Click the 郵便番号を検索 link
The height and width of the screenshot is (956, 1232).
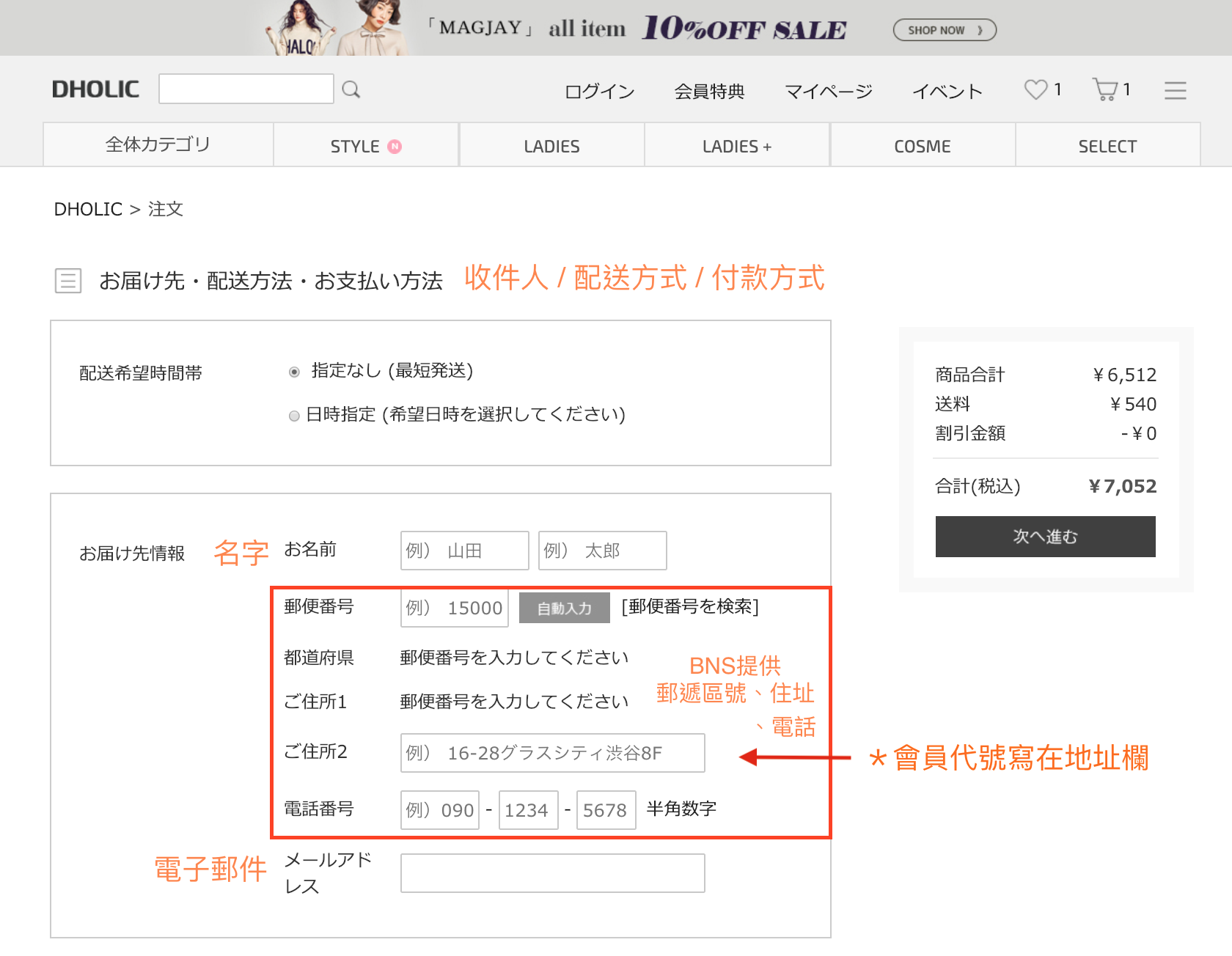tap(689, 606)
